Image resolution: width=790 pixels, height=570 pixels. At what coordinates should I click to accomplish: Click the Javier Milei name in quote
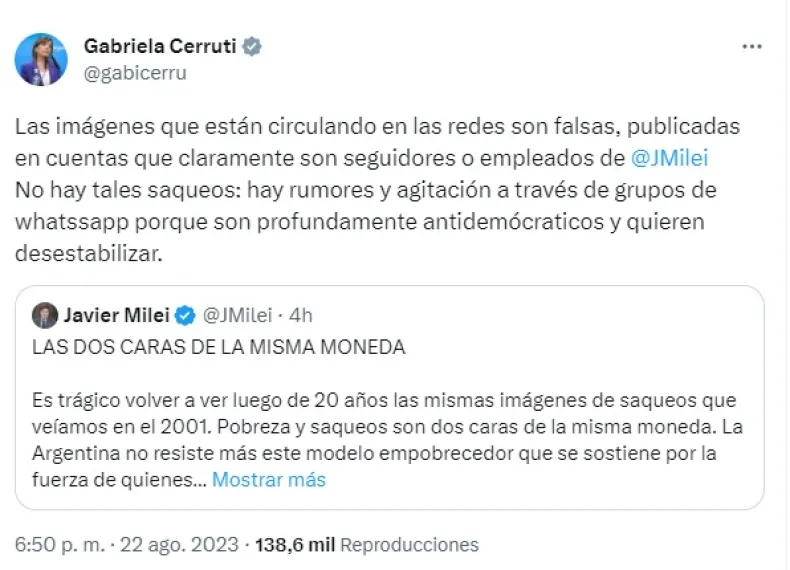tap(117, 316)
